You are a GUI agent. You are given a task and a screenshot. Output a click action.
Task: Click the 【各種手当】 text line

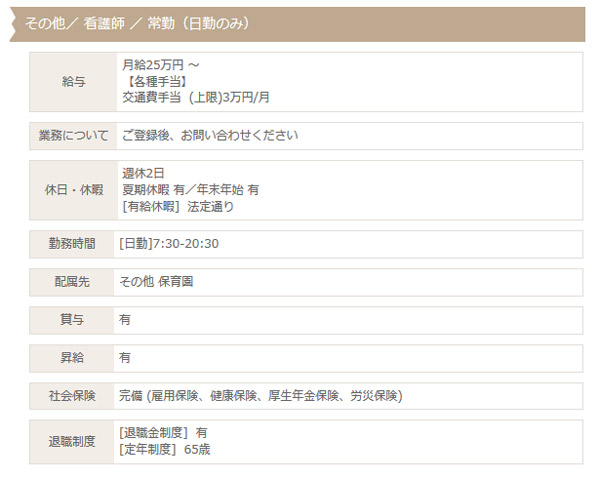[x=157, y=82]
